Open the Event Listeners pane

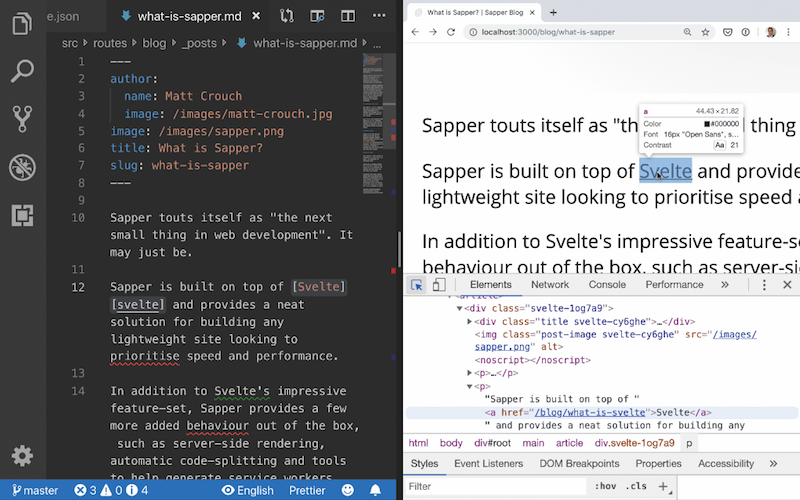488,463
